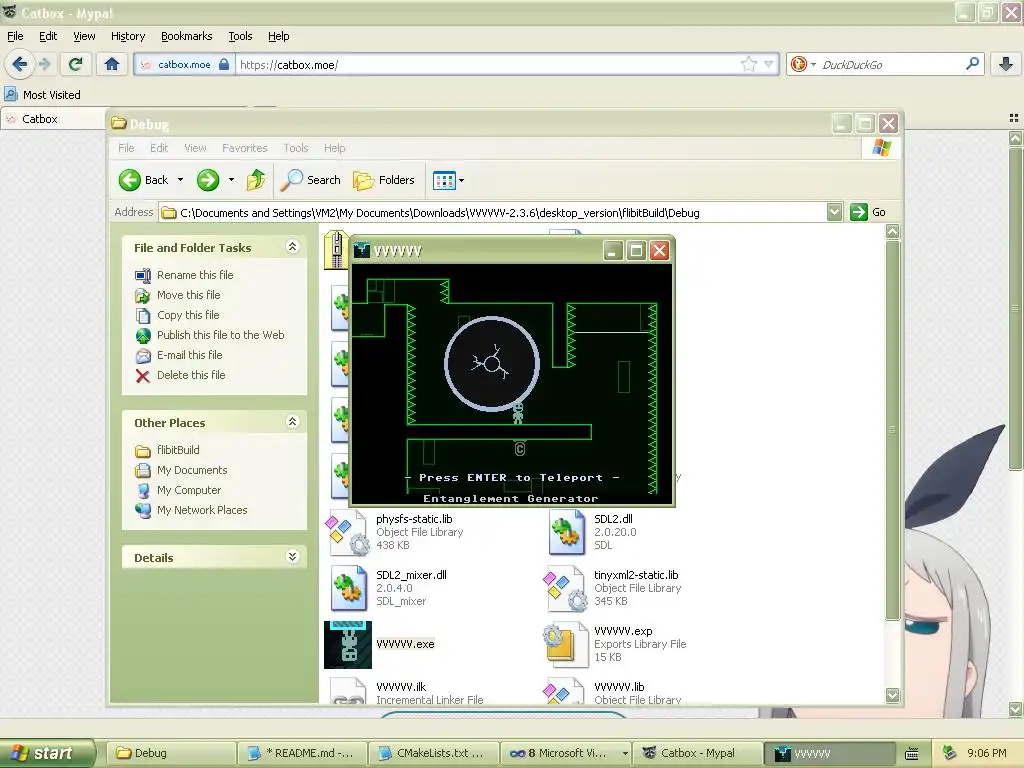Click the Explorer green Forward arrow
Image resolution: width=1024 pixels, height=768 pixels.
point(208,180)
